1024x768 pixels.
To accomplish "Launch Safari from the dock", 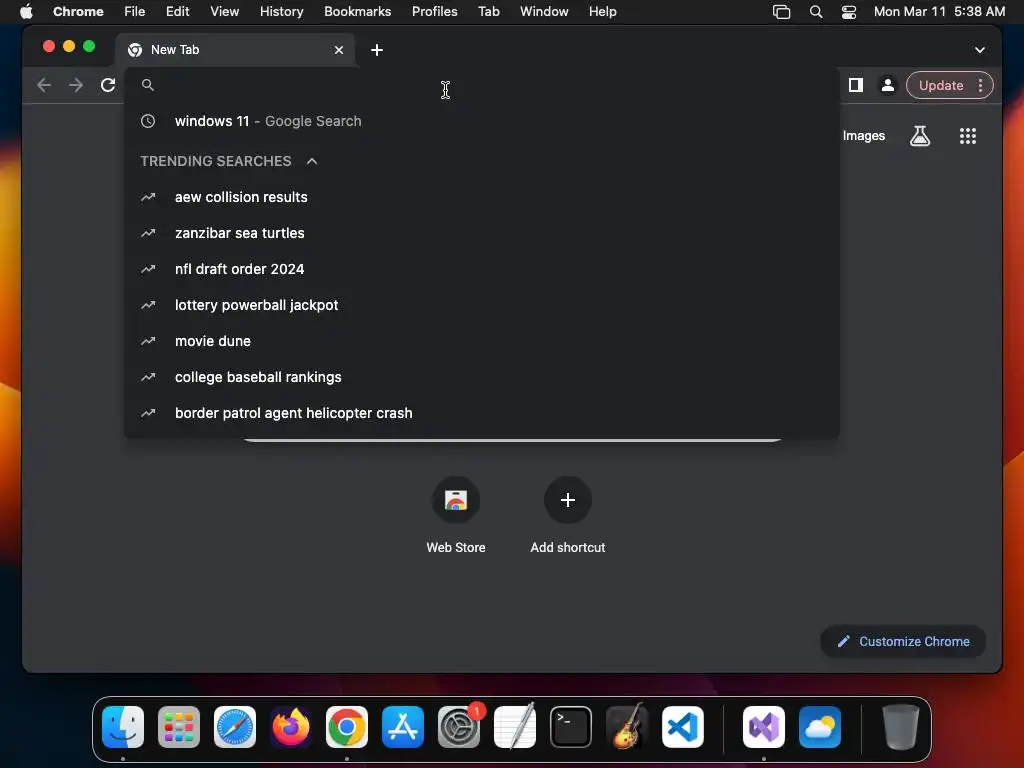I will tap(234, 726).
